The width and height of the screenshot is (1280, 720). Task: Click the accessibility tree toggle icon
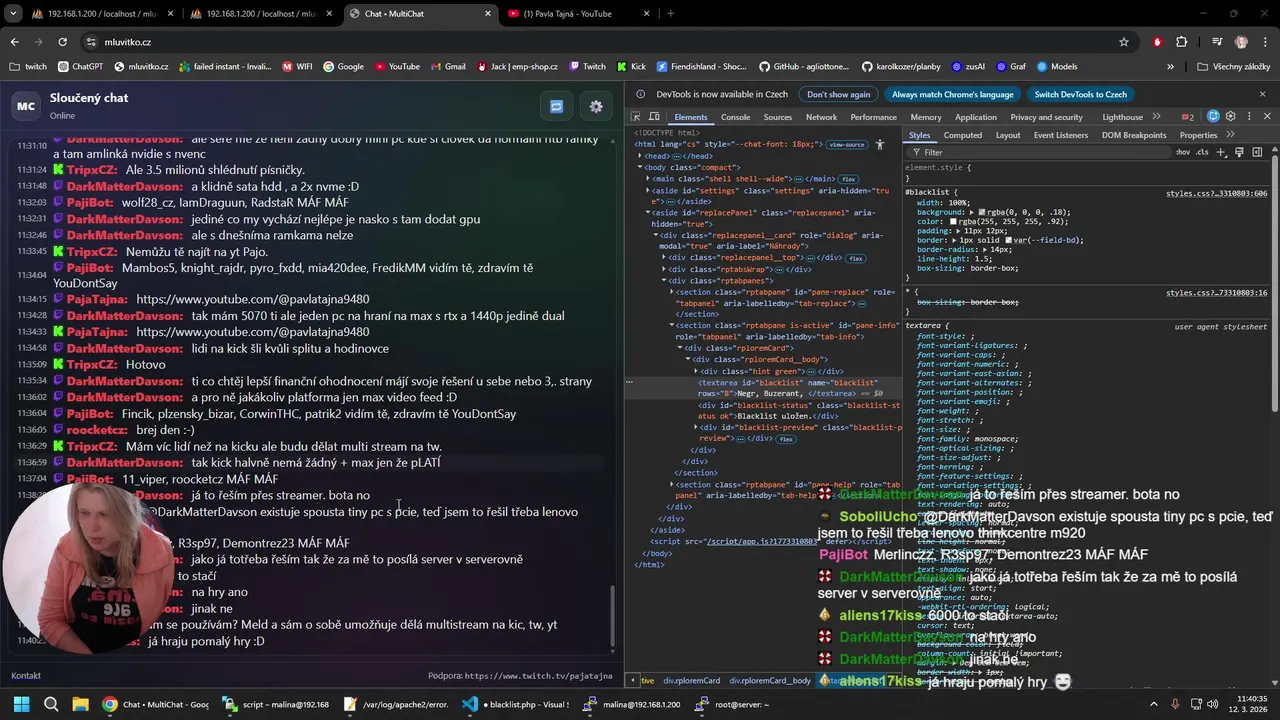[880, 144]
